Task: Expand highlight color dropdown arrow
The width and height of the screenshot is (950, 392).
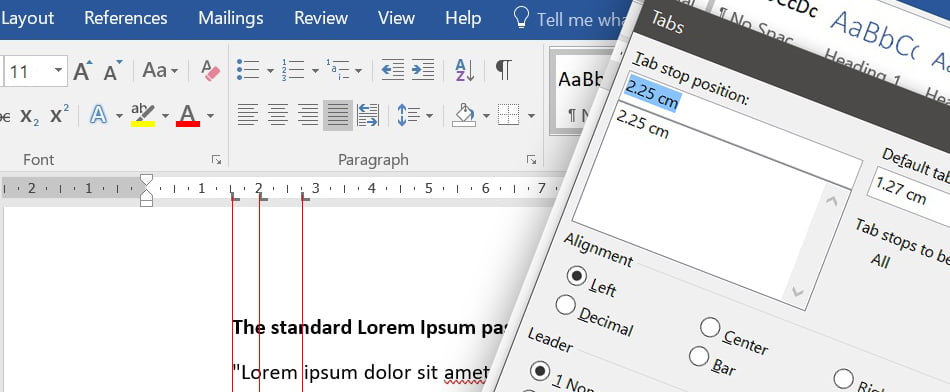Action: (165, 116)
